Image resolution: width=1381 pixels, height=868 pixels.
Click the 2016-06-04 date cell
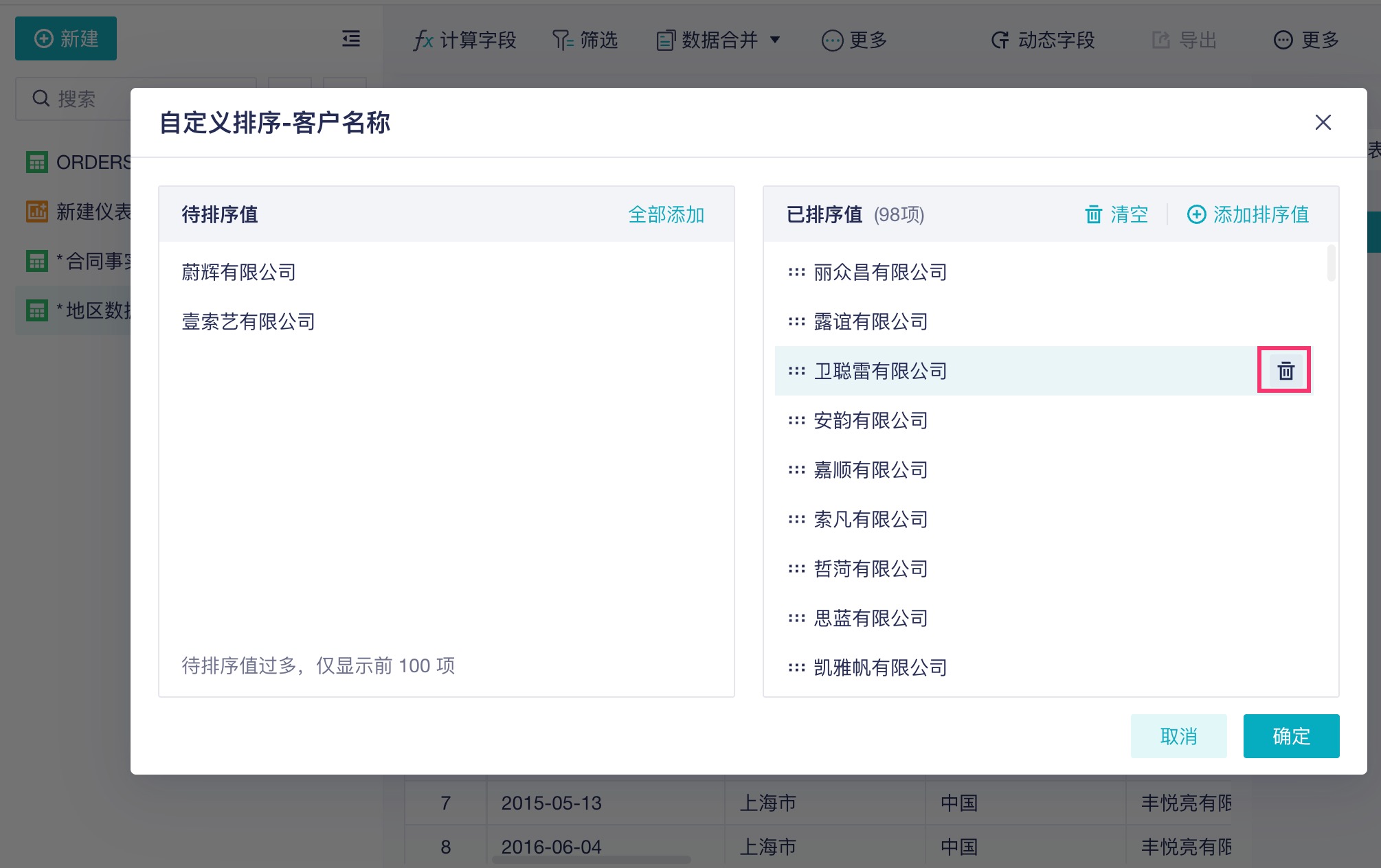pyautogui.click(x=605, y=847)
